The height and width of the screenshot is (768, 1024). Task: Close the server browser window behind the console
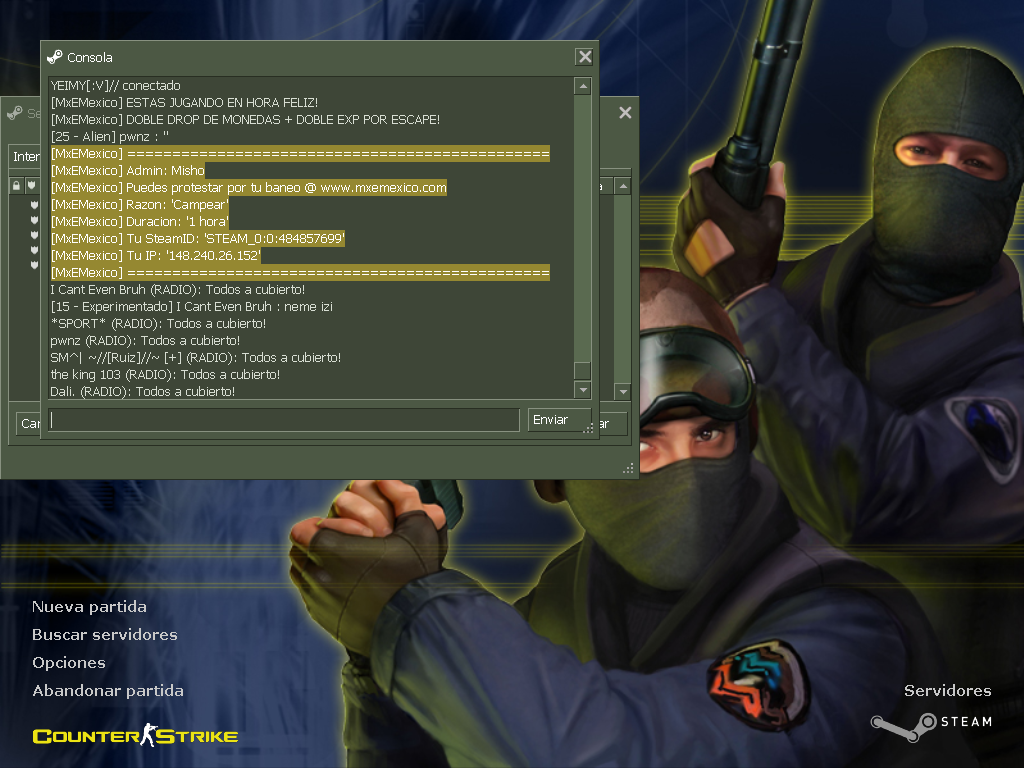click(x=625, y=112)
